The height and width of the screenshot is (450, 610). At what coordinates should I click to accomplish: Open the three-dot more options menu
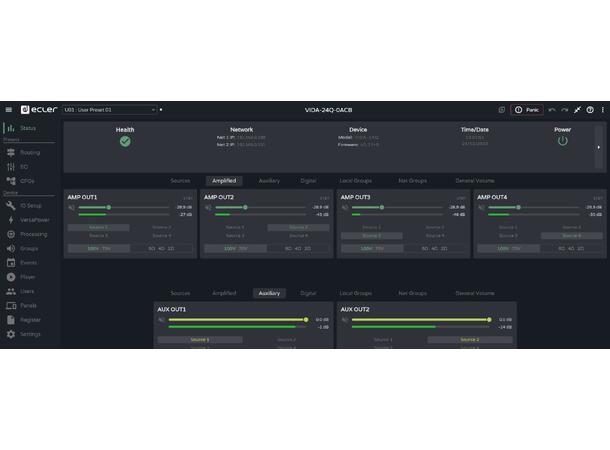click(x=603, y=110)
